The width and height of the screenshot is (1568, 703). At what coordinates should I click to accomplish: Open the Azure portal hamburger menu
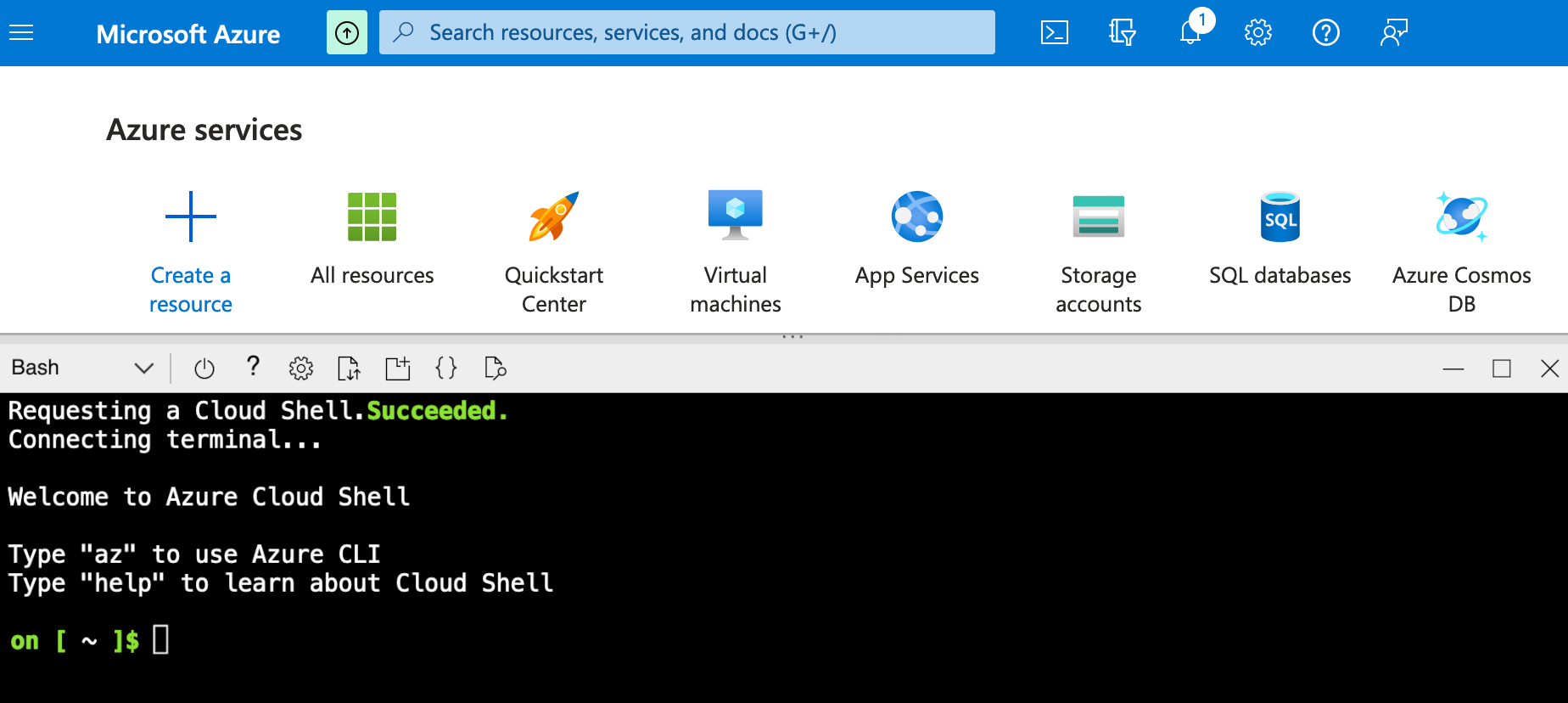click(21, 33)
